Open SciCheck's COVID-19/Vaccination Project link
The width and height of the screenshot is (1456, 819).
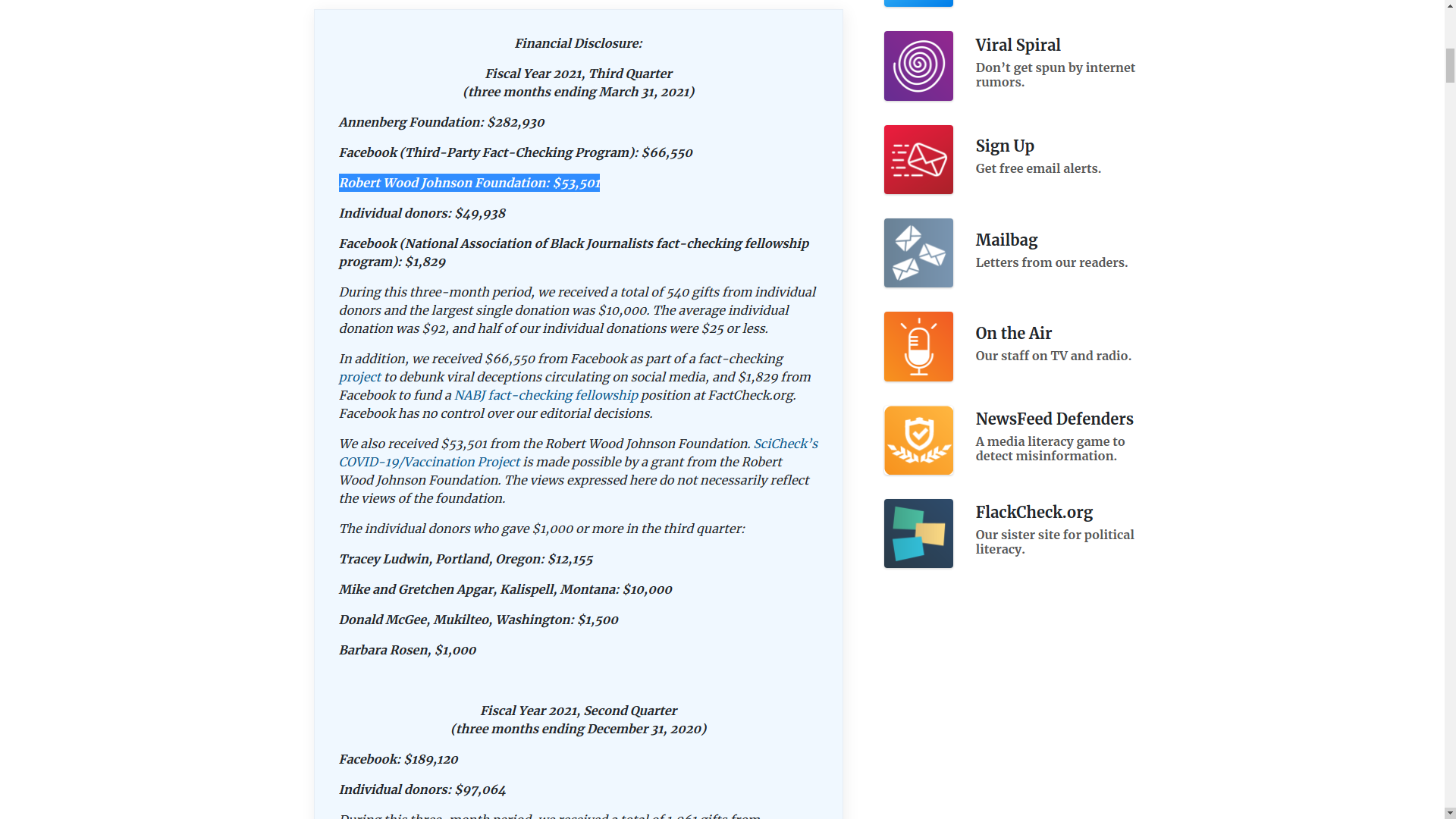point(429,462)
